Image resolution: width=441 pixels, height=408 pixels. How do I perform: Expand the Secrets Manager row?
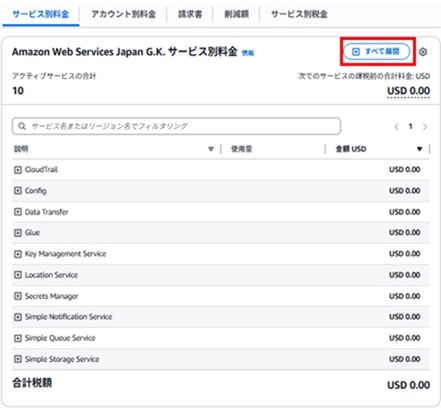18,296
